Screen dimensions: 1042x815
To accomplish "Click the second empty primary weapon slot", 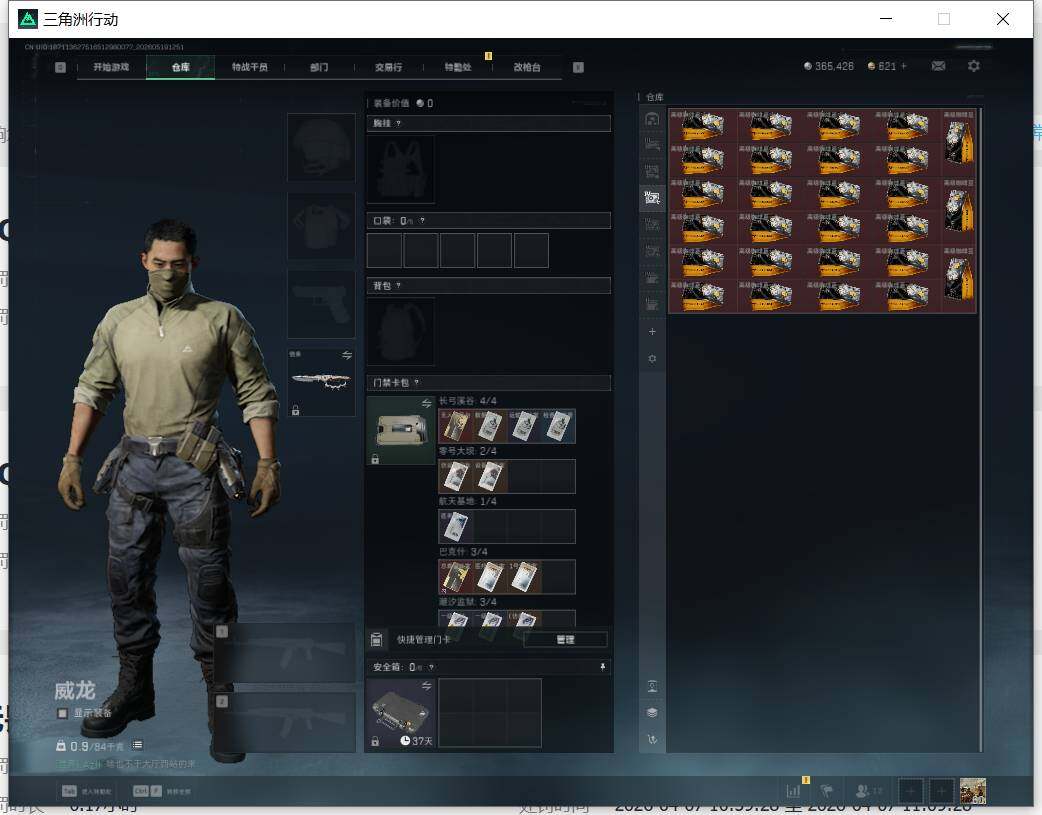I will click(286, 722).
